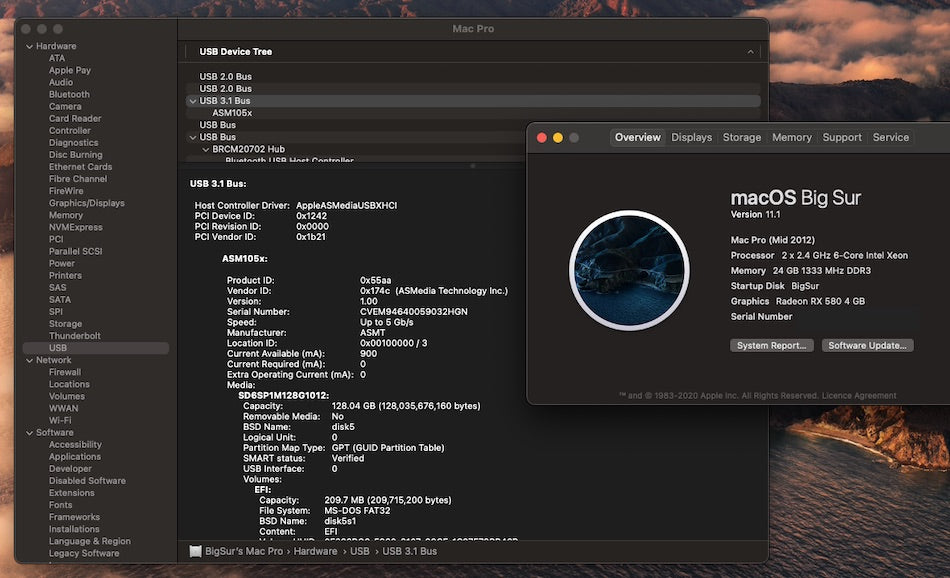This screenshot has height=578, width=950.
Task: Open the Storage tab
Action: pos(742,138)
